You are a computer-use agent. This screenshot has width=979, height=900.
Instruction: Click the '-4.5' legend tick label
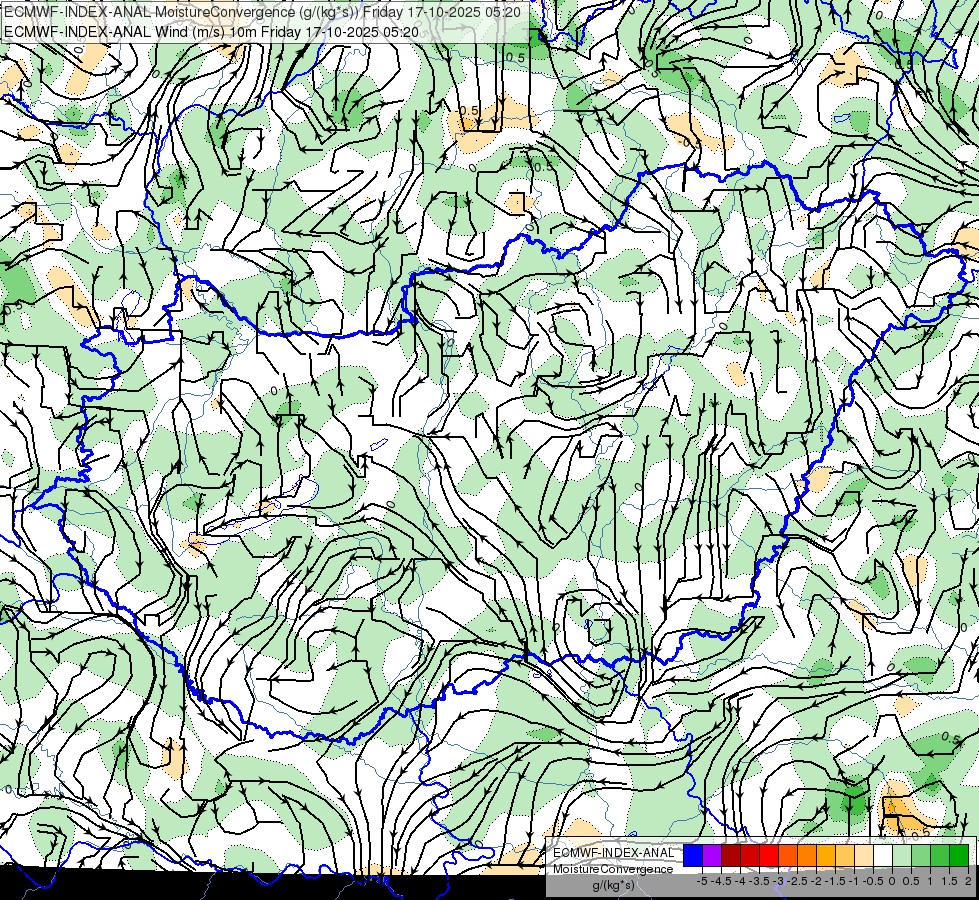721,881
